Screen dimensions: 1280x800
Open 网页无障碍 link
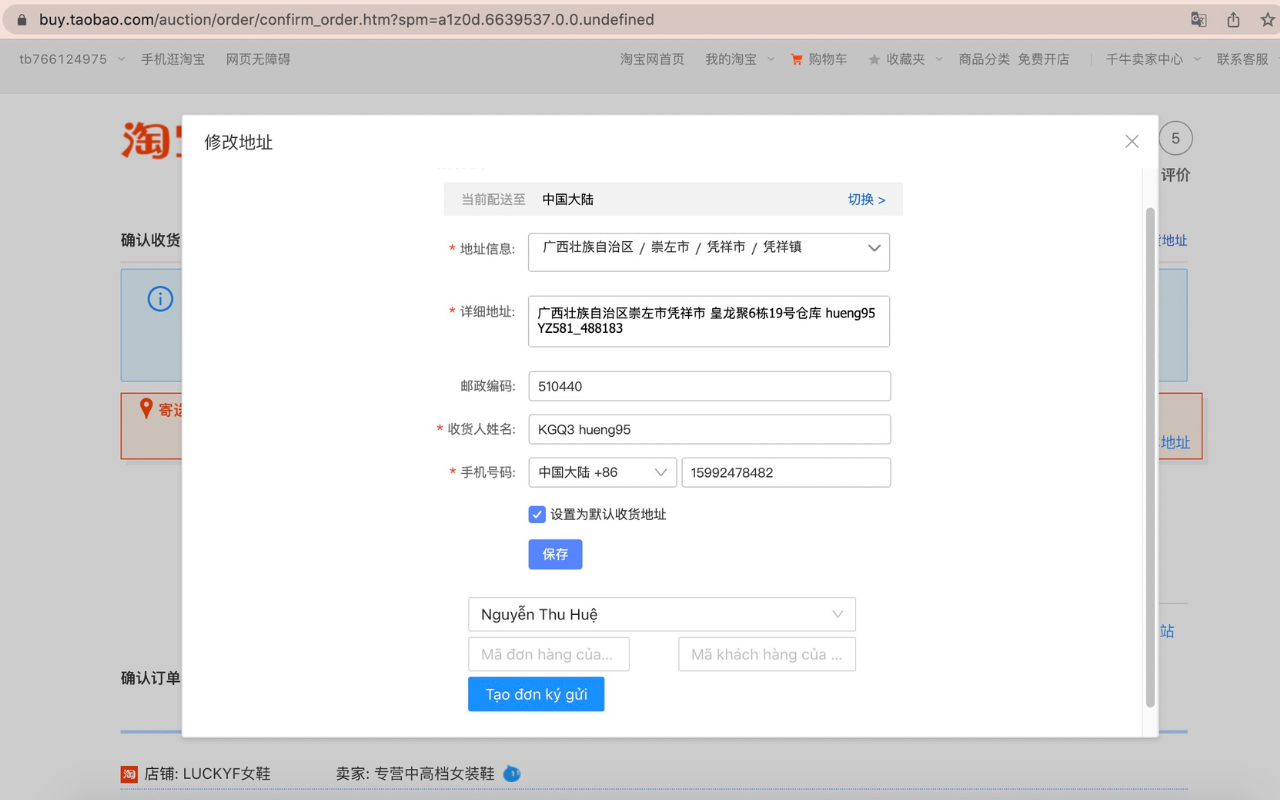click(x=258, y=59)
